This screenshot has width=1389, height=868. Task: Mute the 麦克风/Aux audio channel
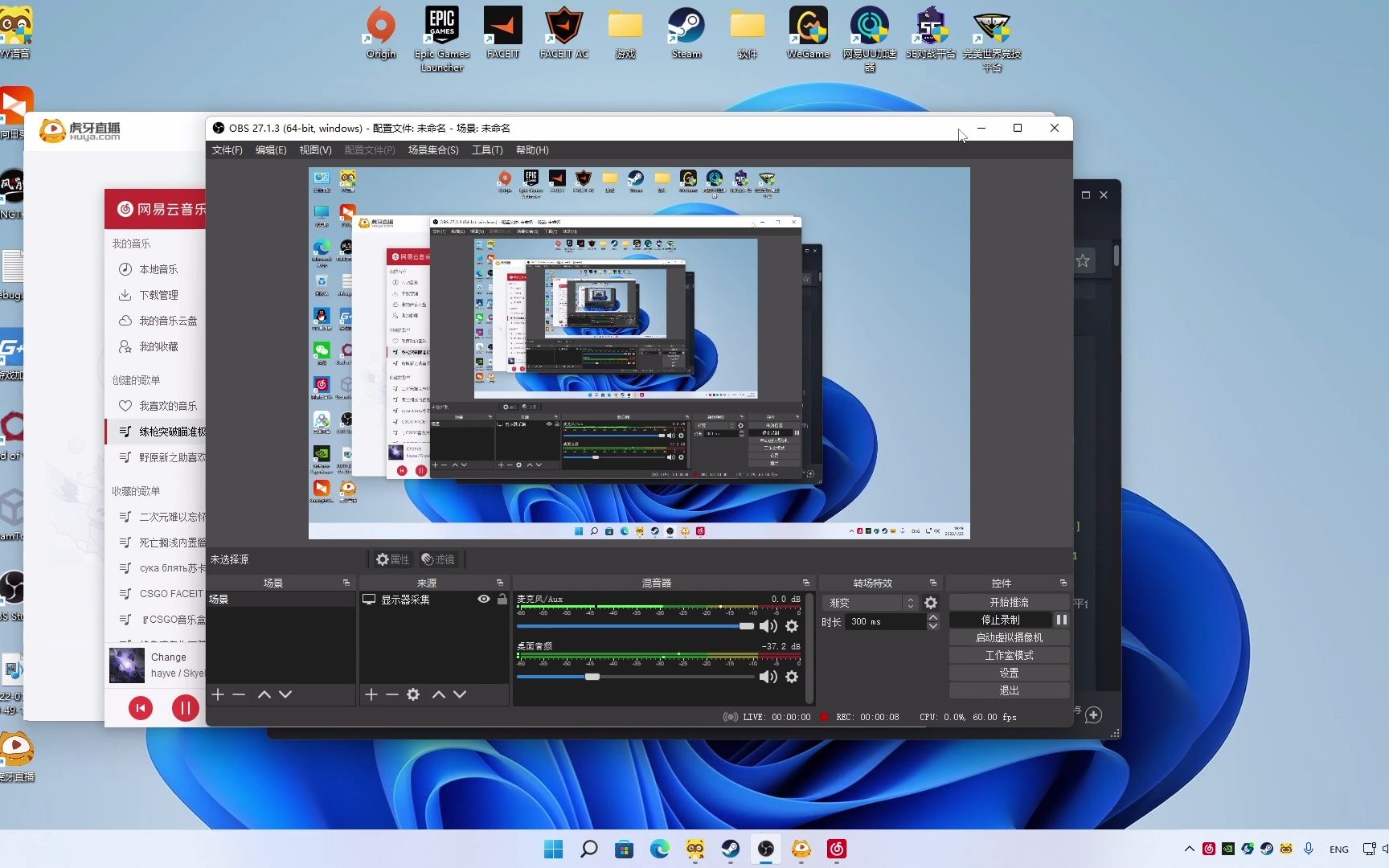click(x=768, y=626)
